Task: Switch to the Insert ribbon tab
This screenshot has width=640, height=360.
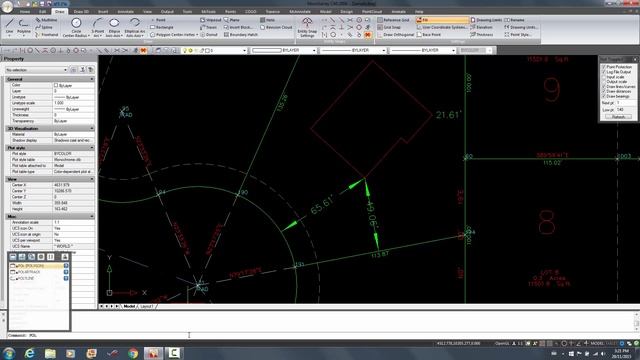Action: point(103,12)
